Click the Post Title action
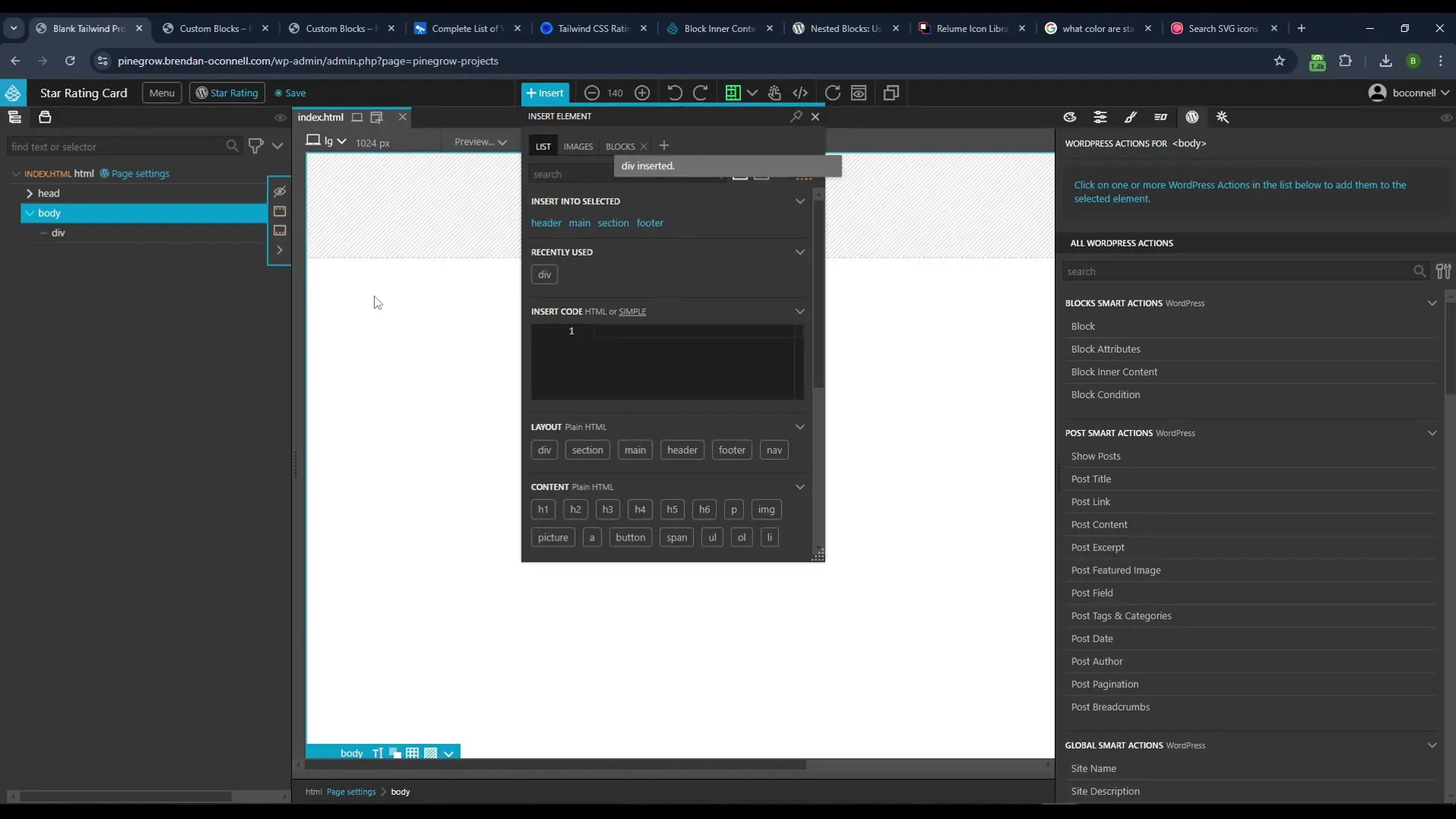 [x=1090, y=479]
